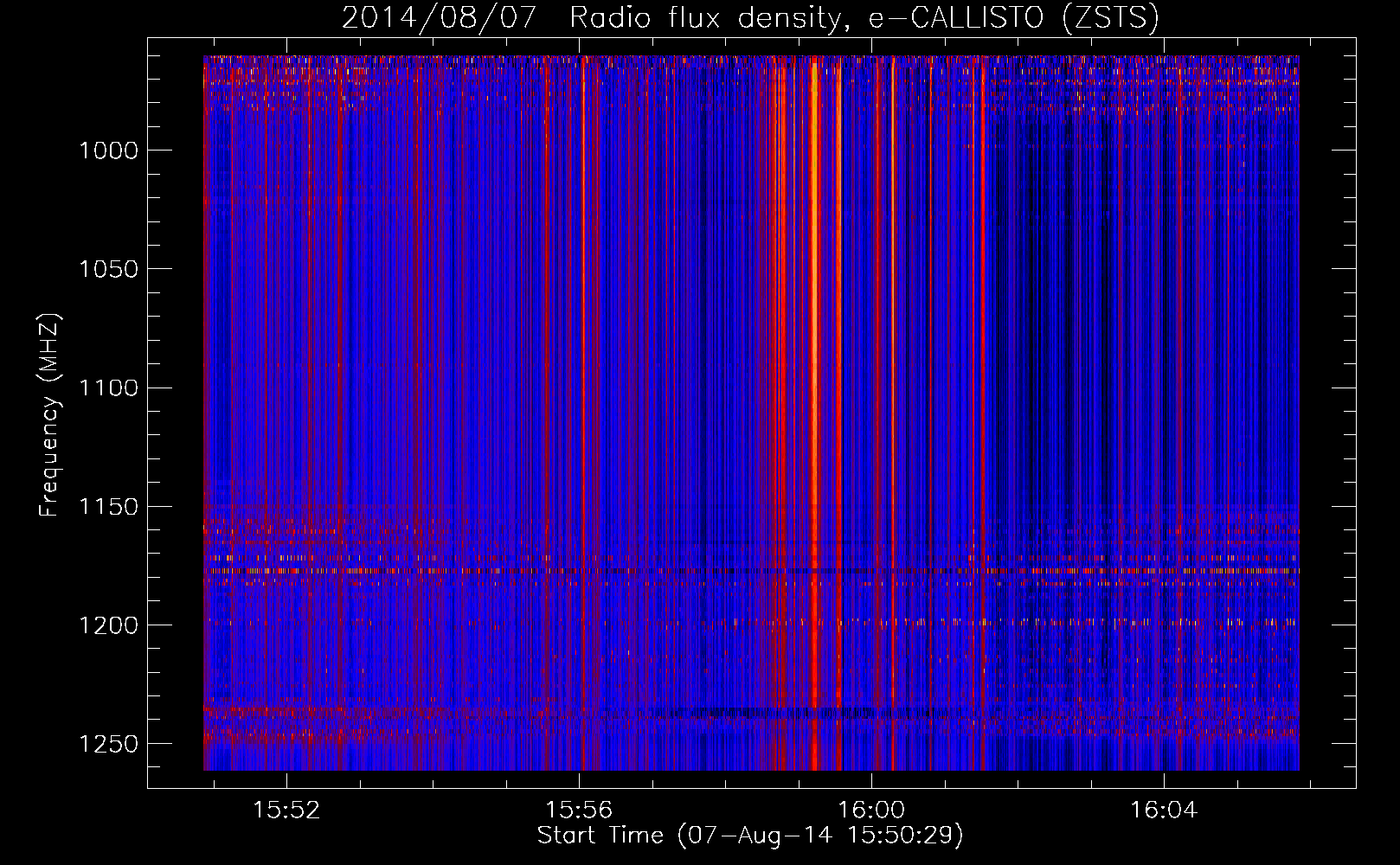Click the 1200 frequency tick label

click(108, 625)
